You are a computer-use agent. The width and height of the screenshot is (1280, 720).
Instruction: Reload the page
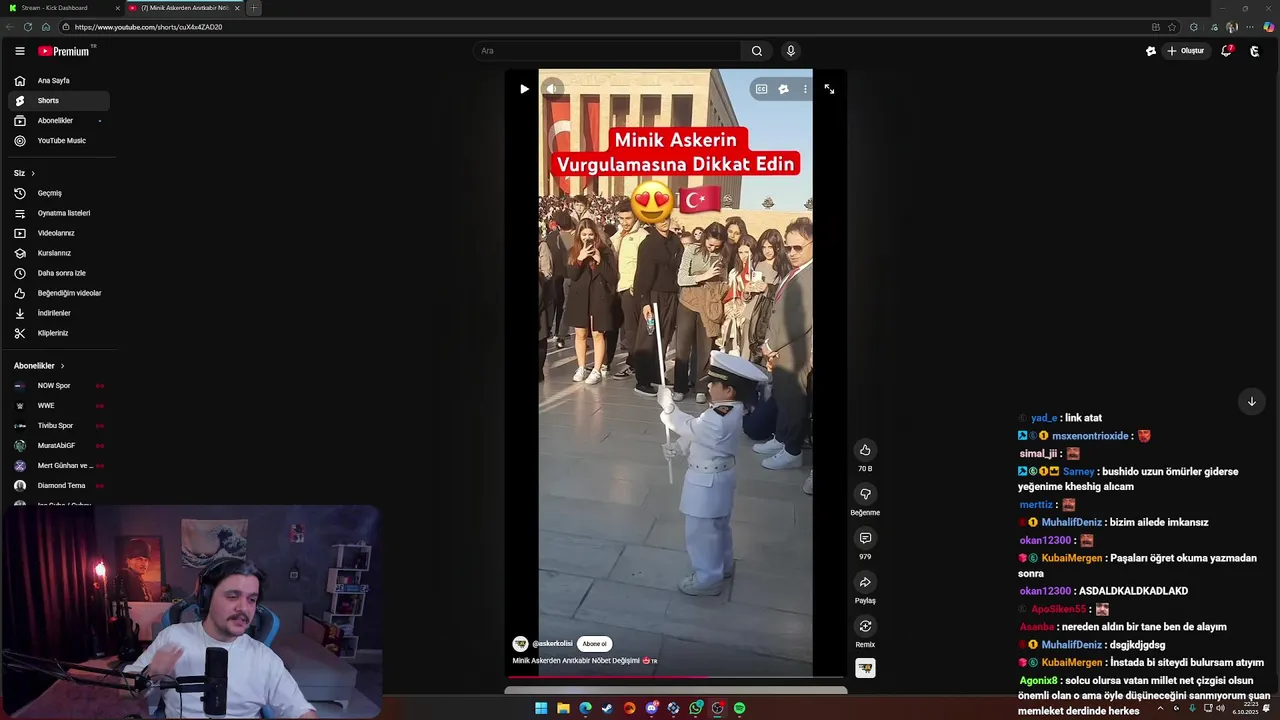click(x=27, y=27)
